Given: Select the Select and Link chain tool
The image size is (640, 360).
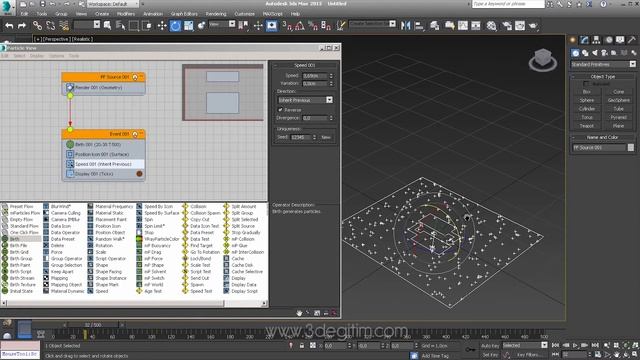Looking at the screenshot, I should 37,25.
